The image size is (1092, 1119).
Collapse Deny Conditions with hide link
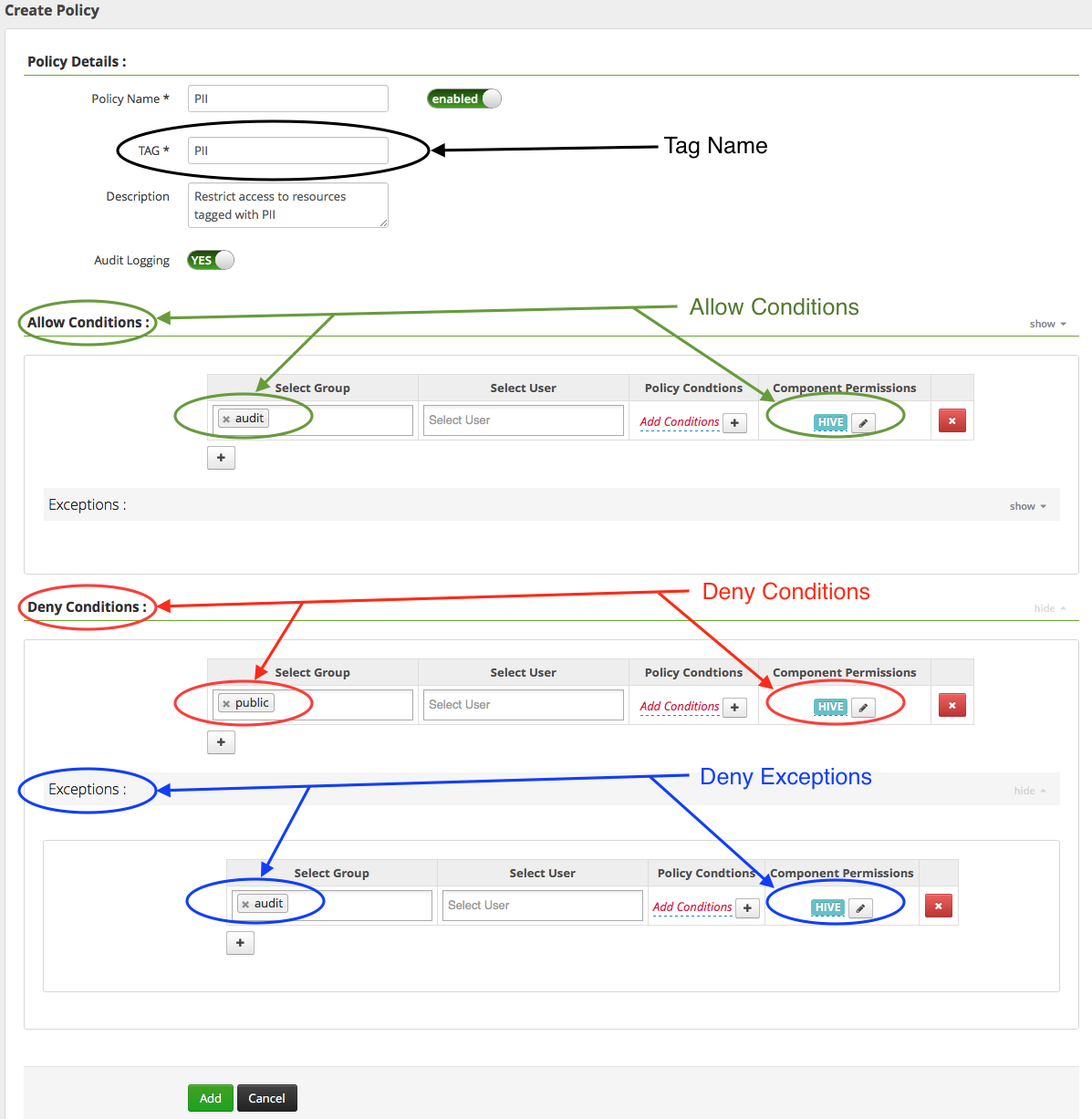pos(1049,608)
